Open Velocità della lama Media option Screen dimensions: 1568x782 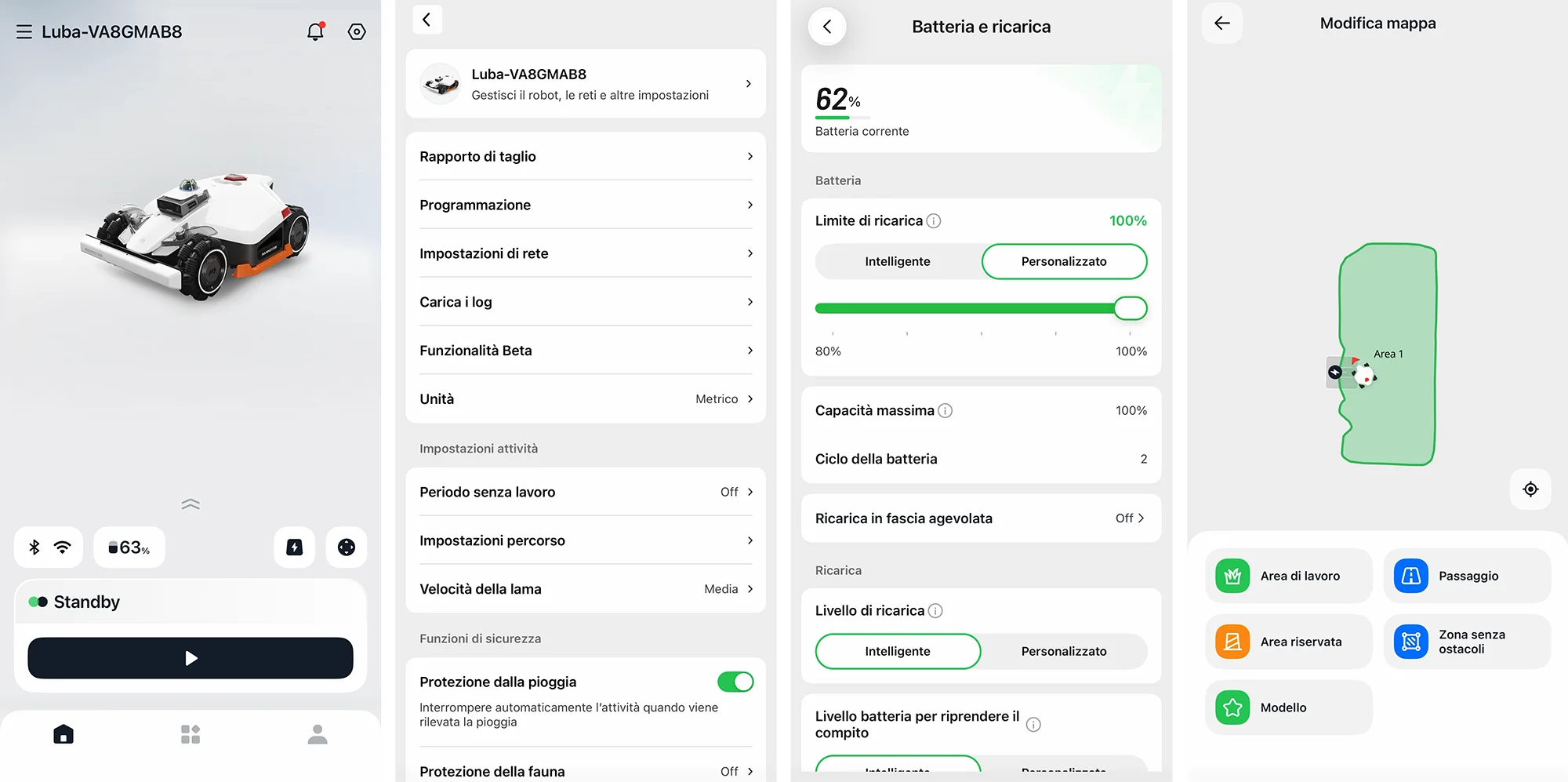click(x=586, y=589)
